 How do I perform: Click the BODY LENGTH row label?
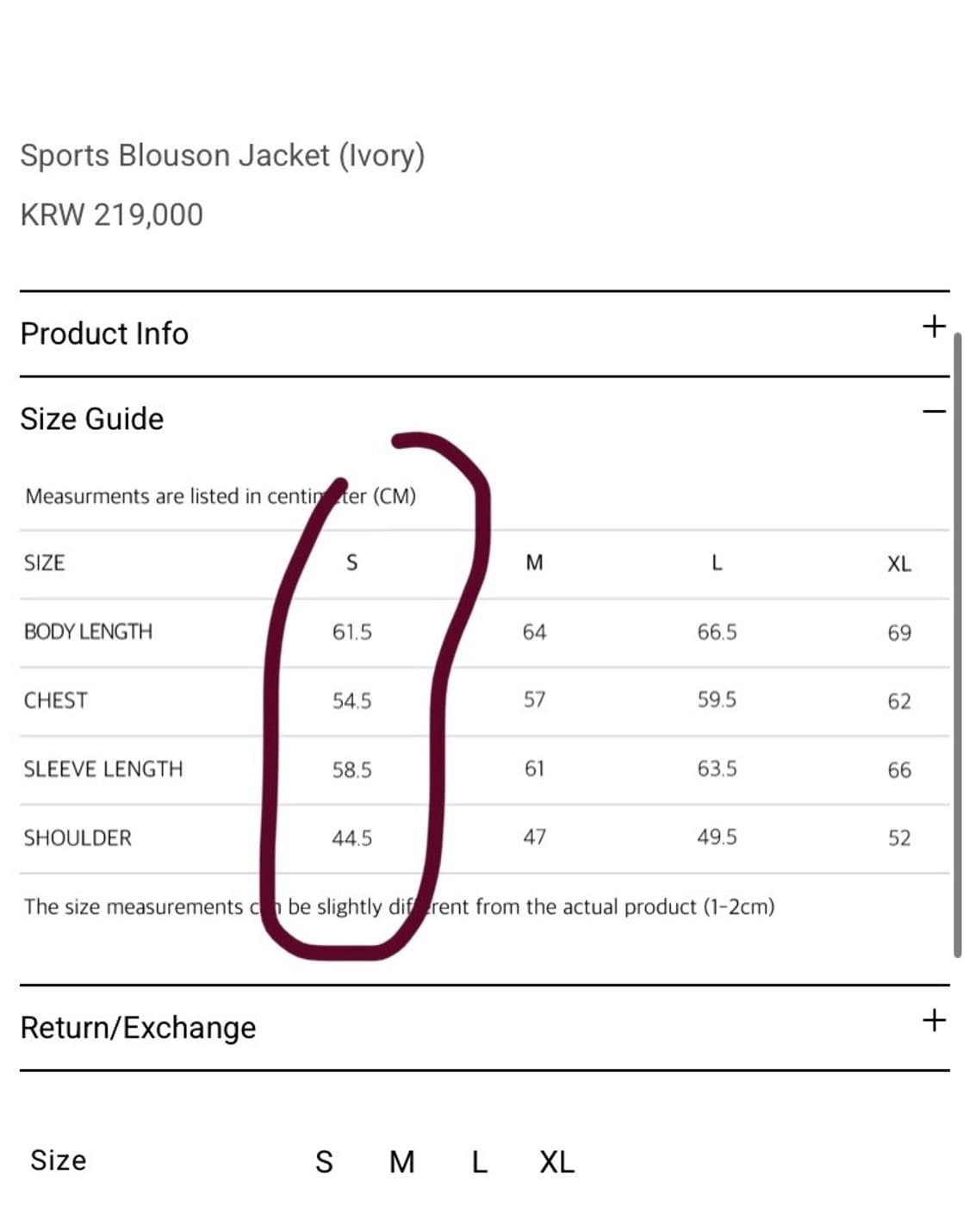pyautogui.click(x=88, y=632)
